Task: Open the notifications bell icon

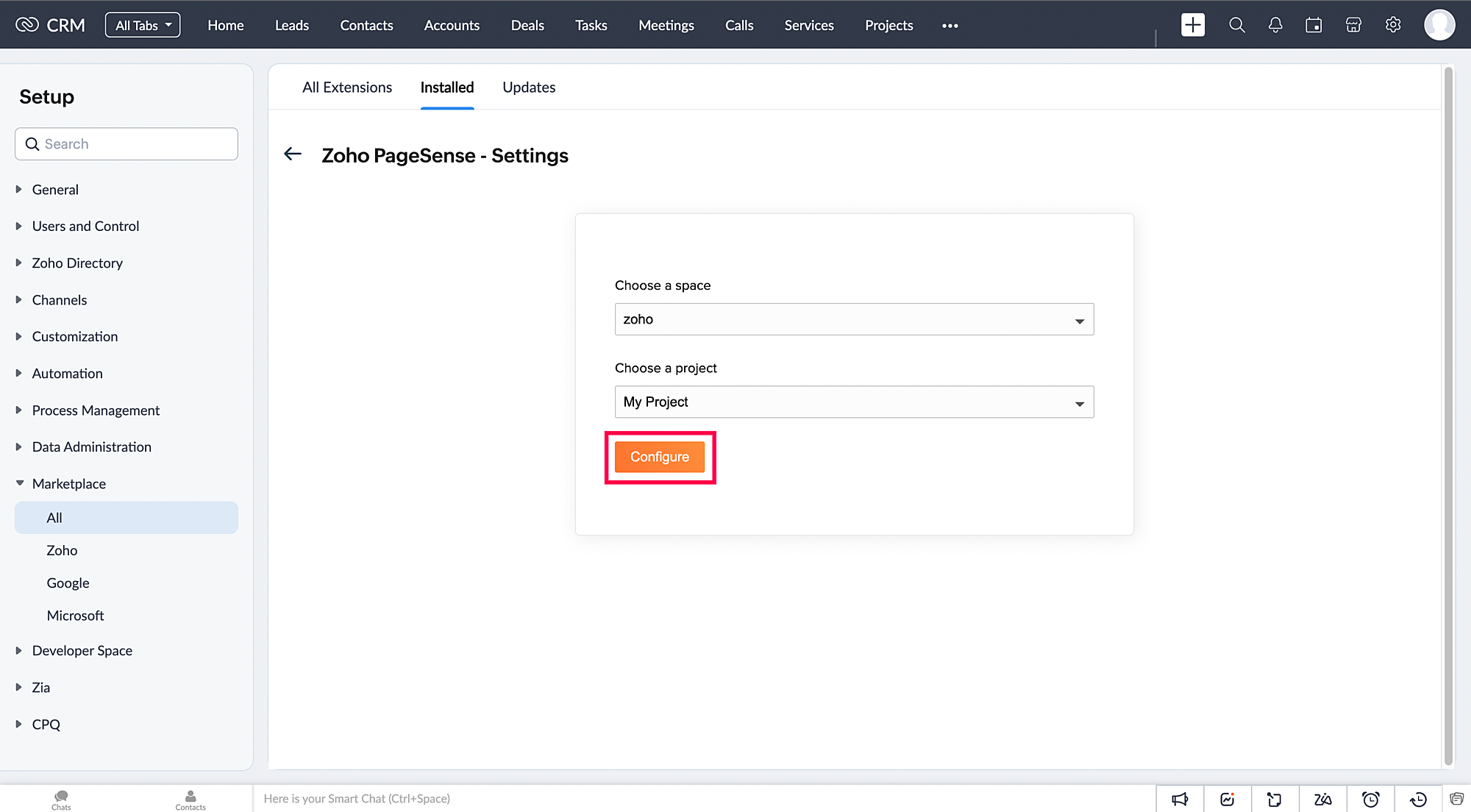Action: coord(1275,25)
